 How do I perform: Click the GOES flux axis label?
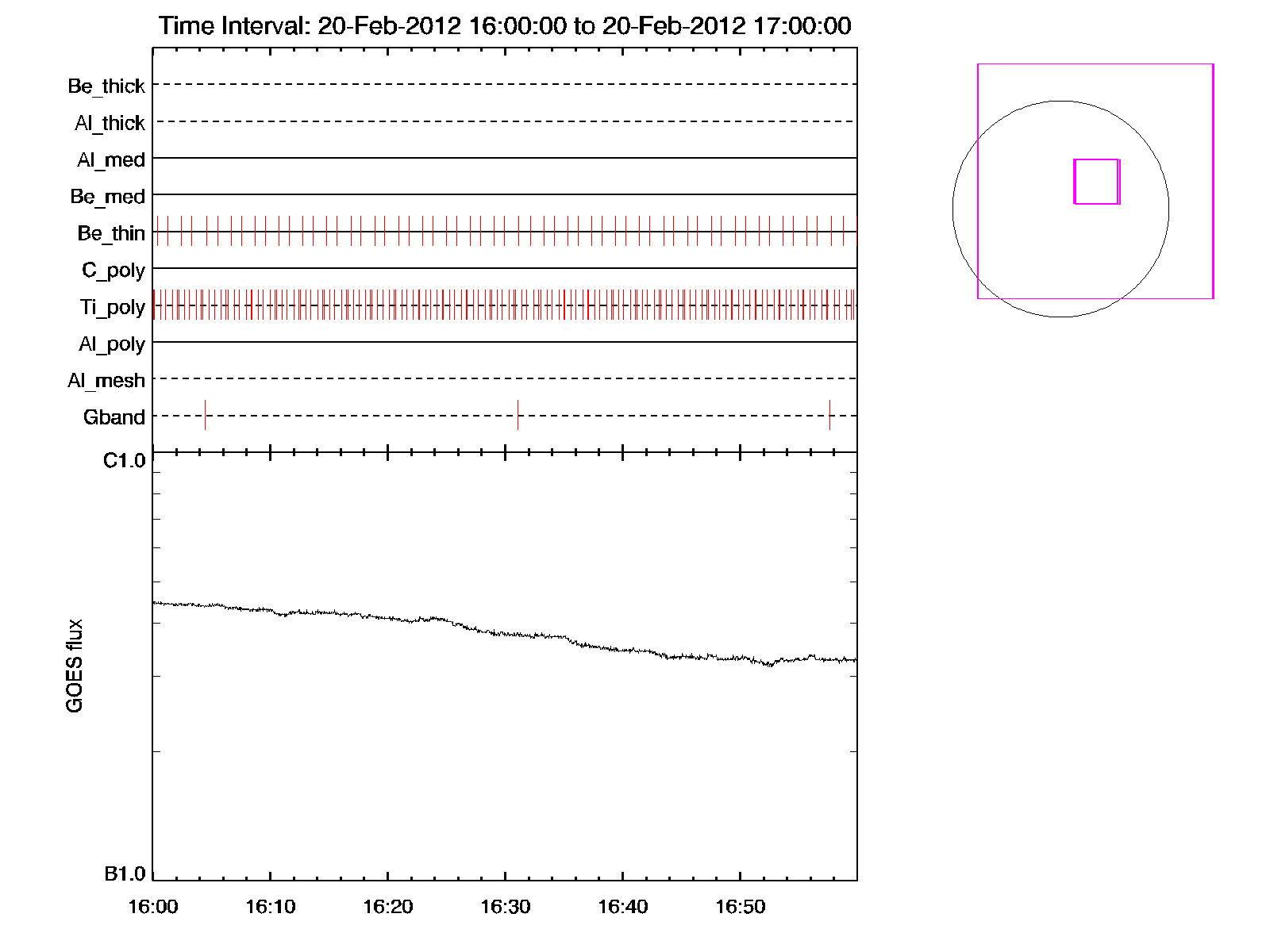75,666
